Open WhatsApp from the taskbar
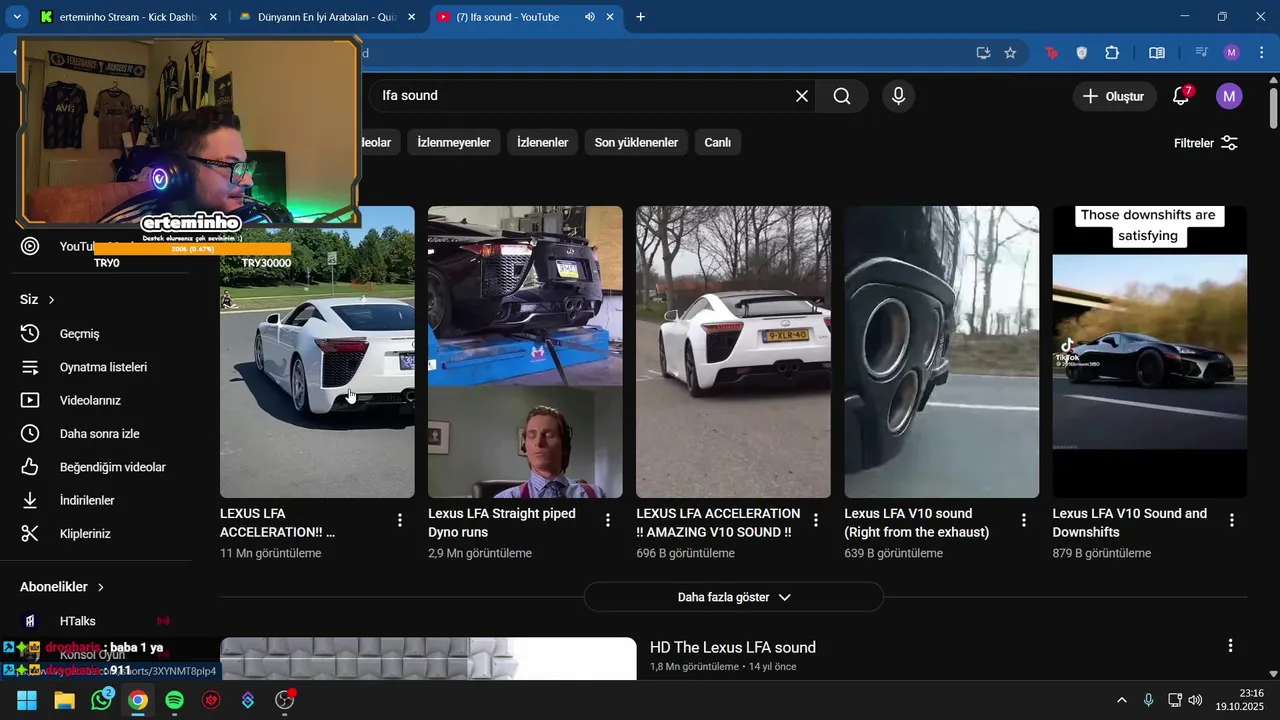The image size is (1280, 720). (x=101, y=700)
